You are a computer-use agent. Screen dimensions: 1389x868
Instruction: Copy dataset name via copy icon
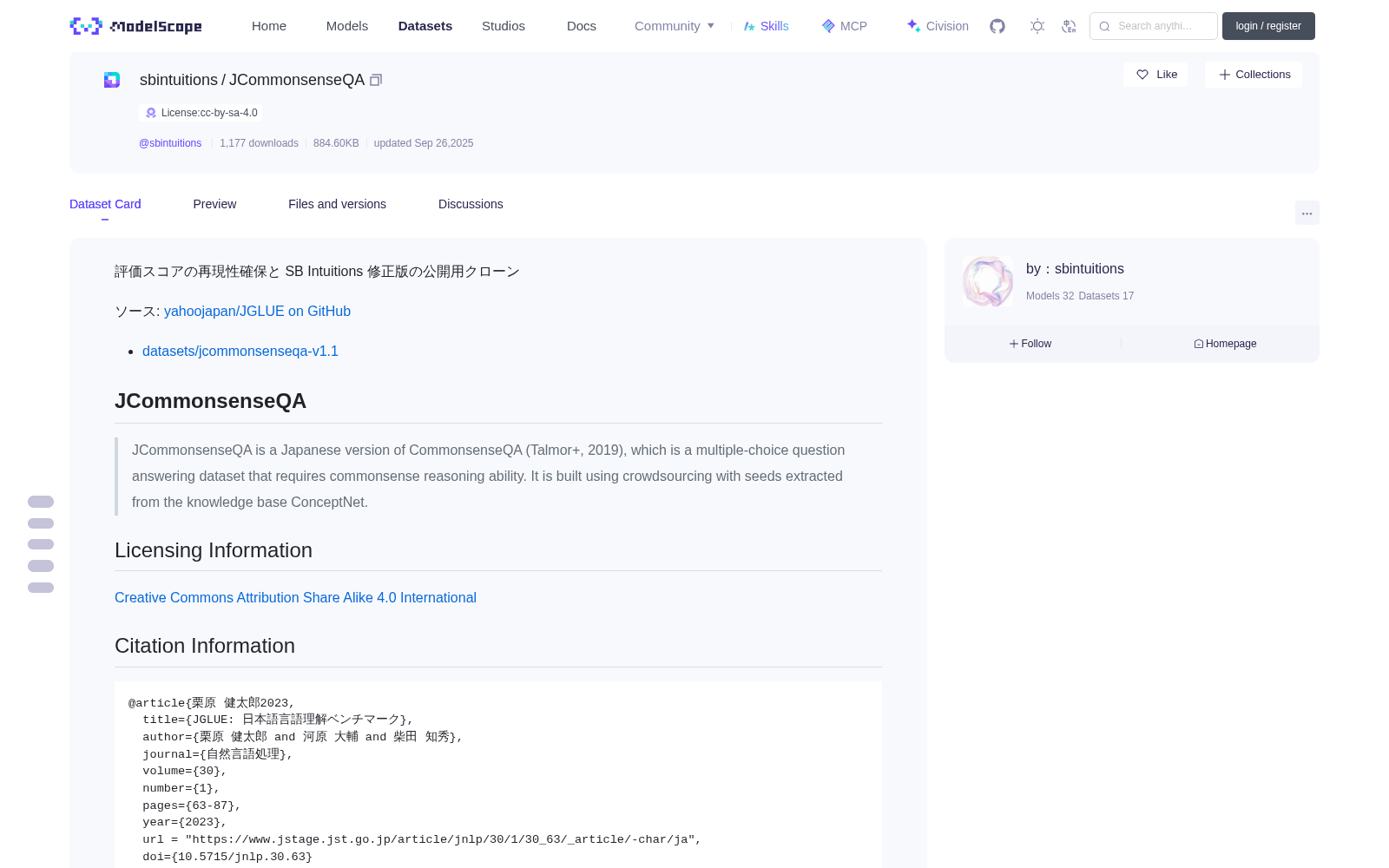click(x=376, y=80)
